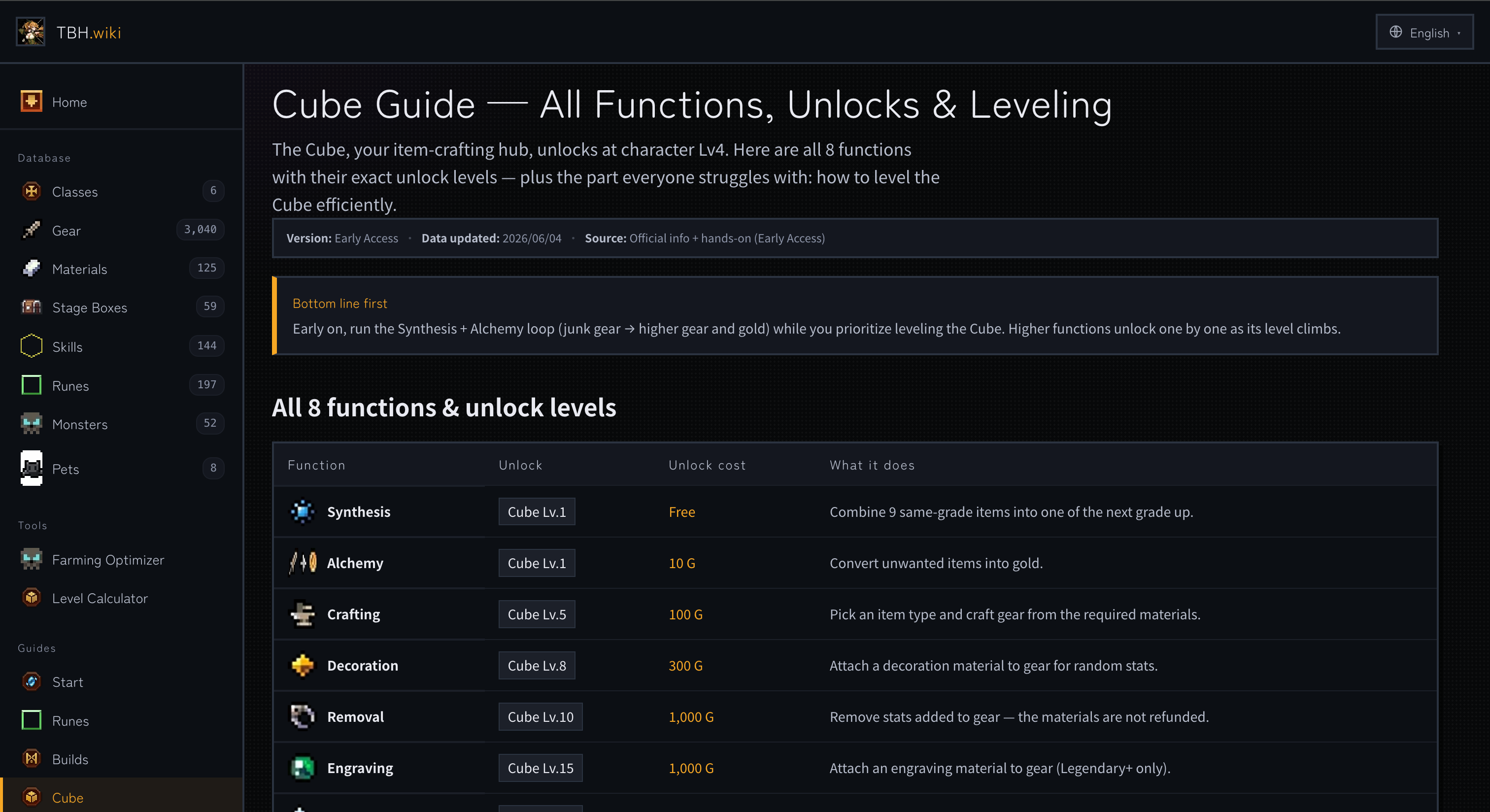
Task: Click the Skills hexagon icon
Action: coord(31,346)
